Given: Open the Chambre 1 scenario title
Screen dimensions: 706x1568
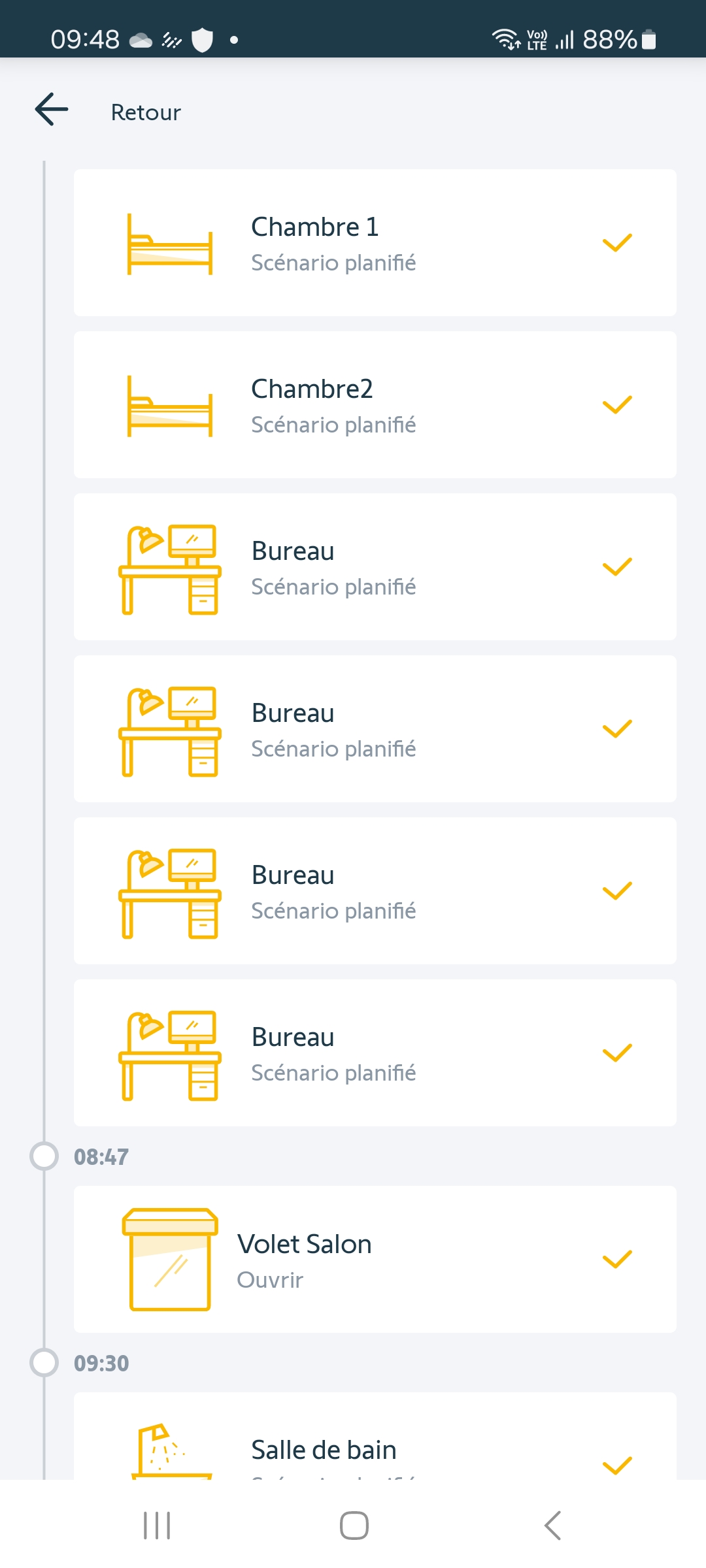Looking at the screenshot, I should tap(315, 227).
